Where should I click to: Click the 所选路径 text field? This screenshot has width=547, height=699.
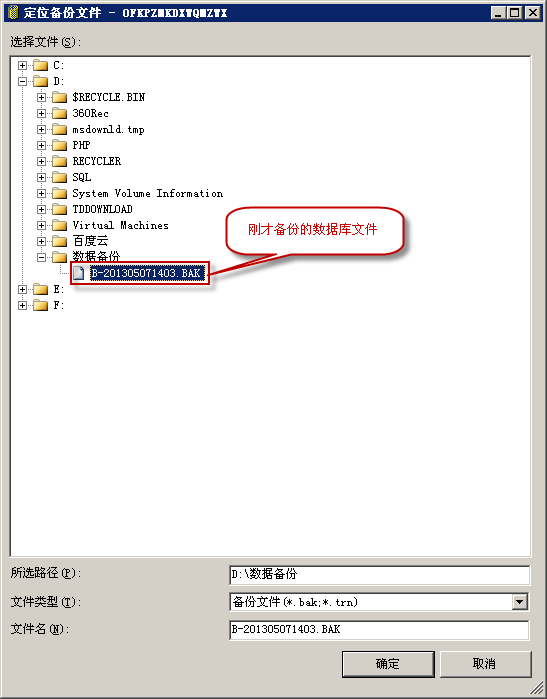pos(379,575)
